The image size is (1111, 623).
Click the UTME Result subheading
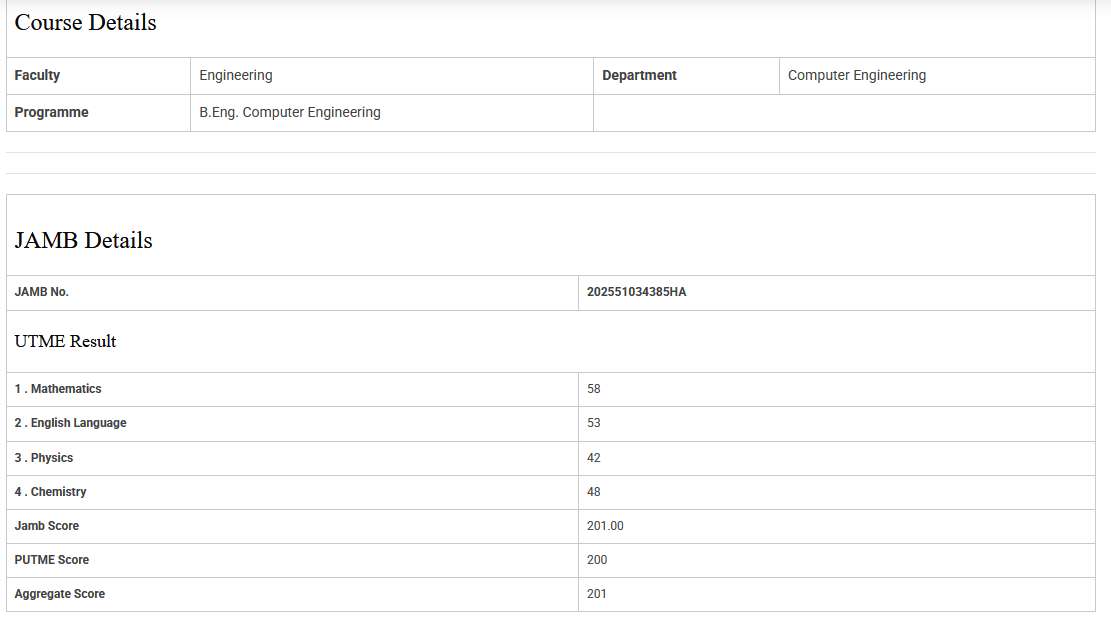pos(66,342)
